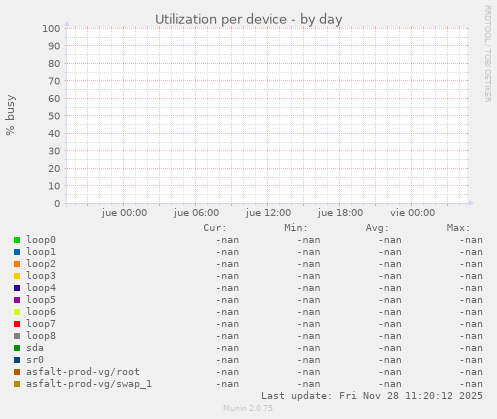Click the loop7 red color swatch
Screen dimensions: 497x419
(17, 324)
